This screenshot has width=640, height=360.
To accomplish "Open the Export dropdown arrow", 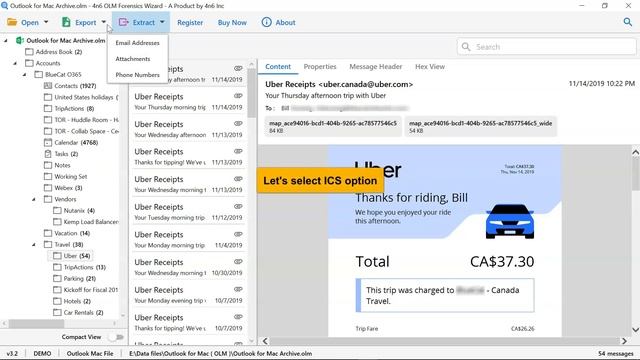I will click(x=103, y=22).
